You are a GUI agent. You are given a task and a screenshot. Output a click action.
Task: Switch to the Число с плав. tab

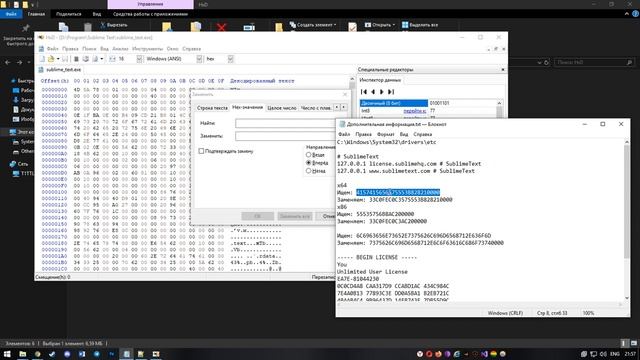(x=316, y=108)
